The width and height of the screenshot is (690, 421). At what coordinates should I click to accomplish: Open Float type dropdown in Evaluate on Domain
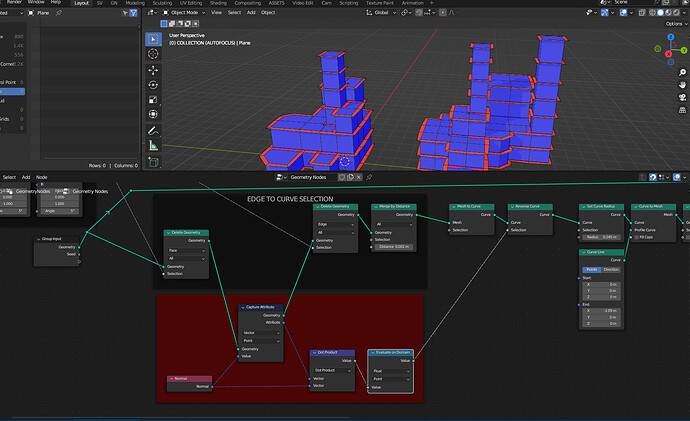[x=391, y=371]
